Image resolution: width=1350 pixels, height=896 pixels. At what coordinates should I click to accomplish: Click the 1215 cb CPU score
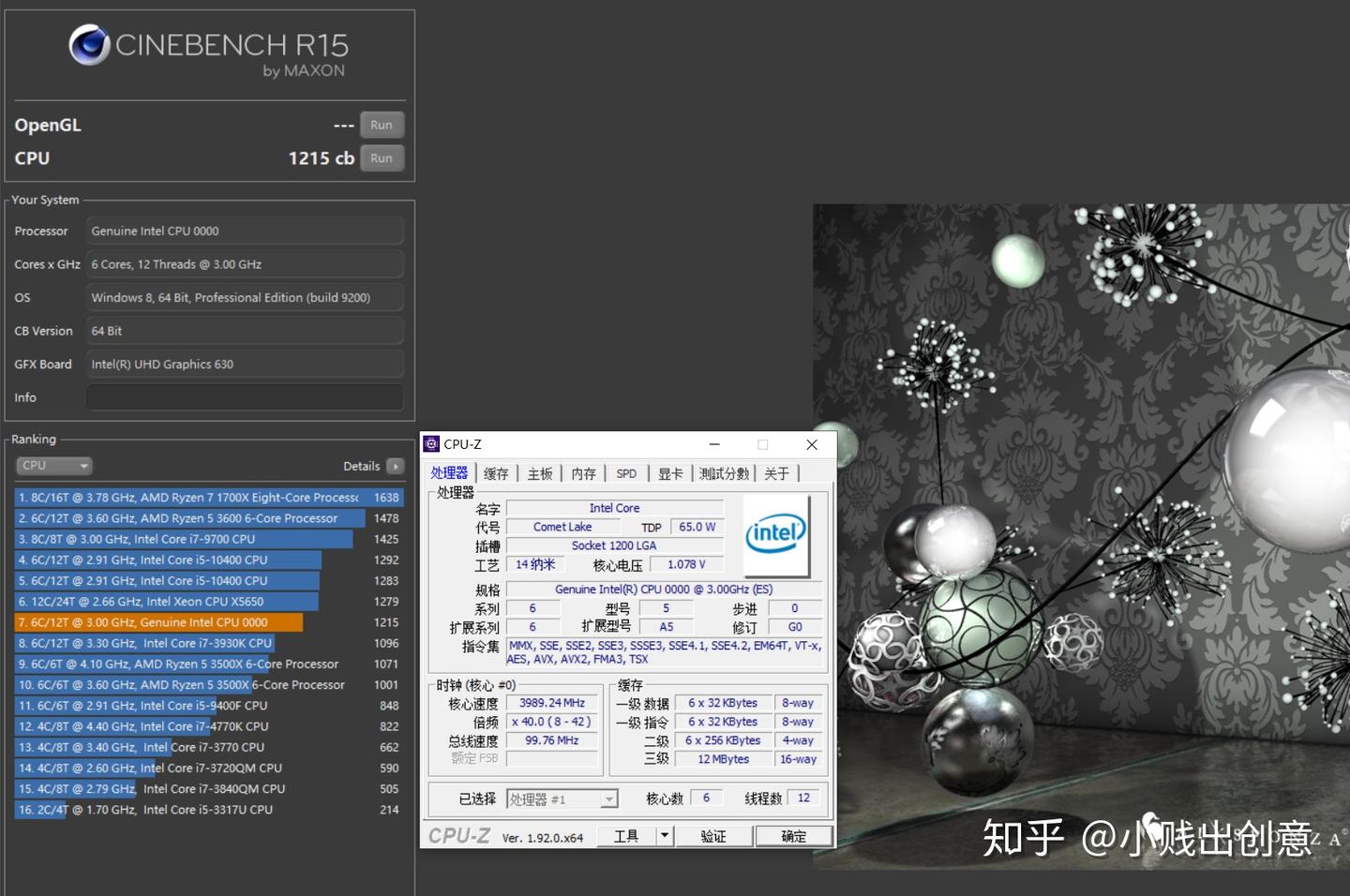click(321, 158)
